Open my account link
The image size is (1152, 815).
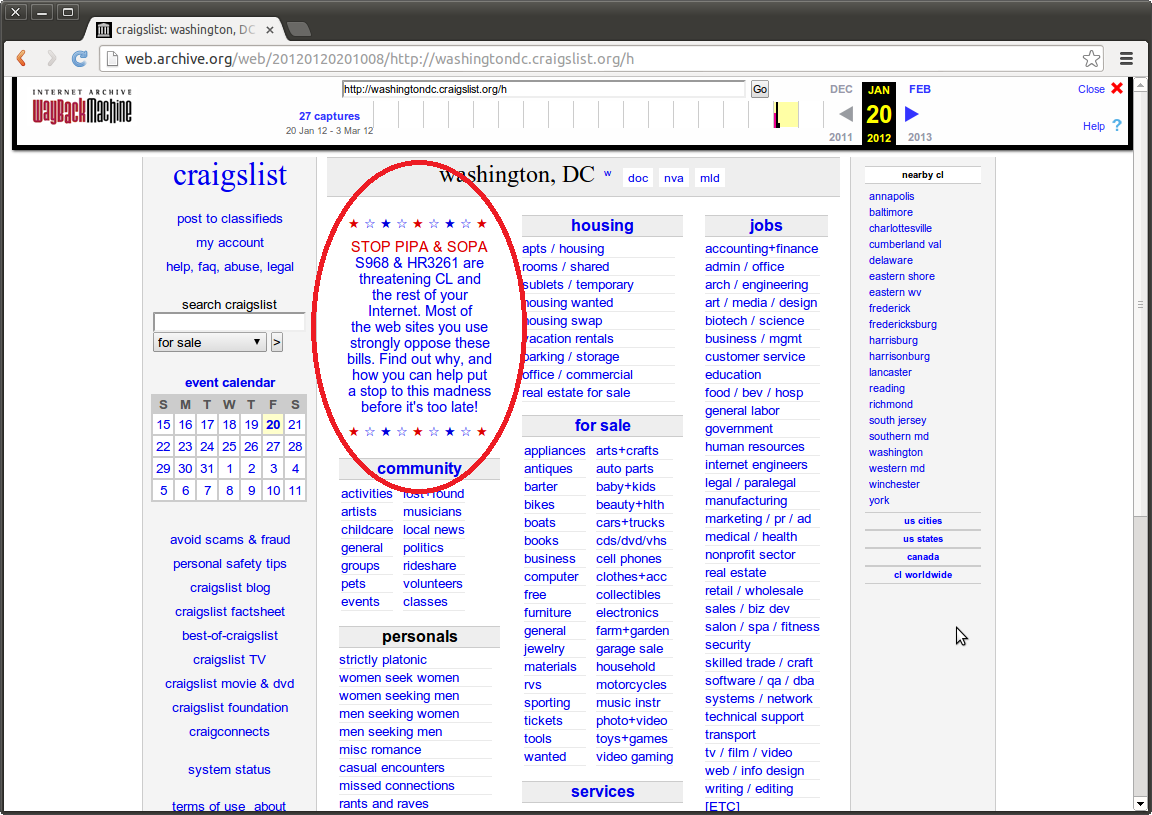click(229, 243)
